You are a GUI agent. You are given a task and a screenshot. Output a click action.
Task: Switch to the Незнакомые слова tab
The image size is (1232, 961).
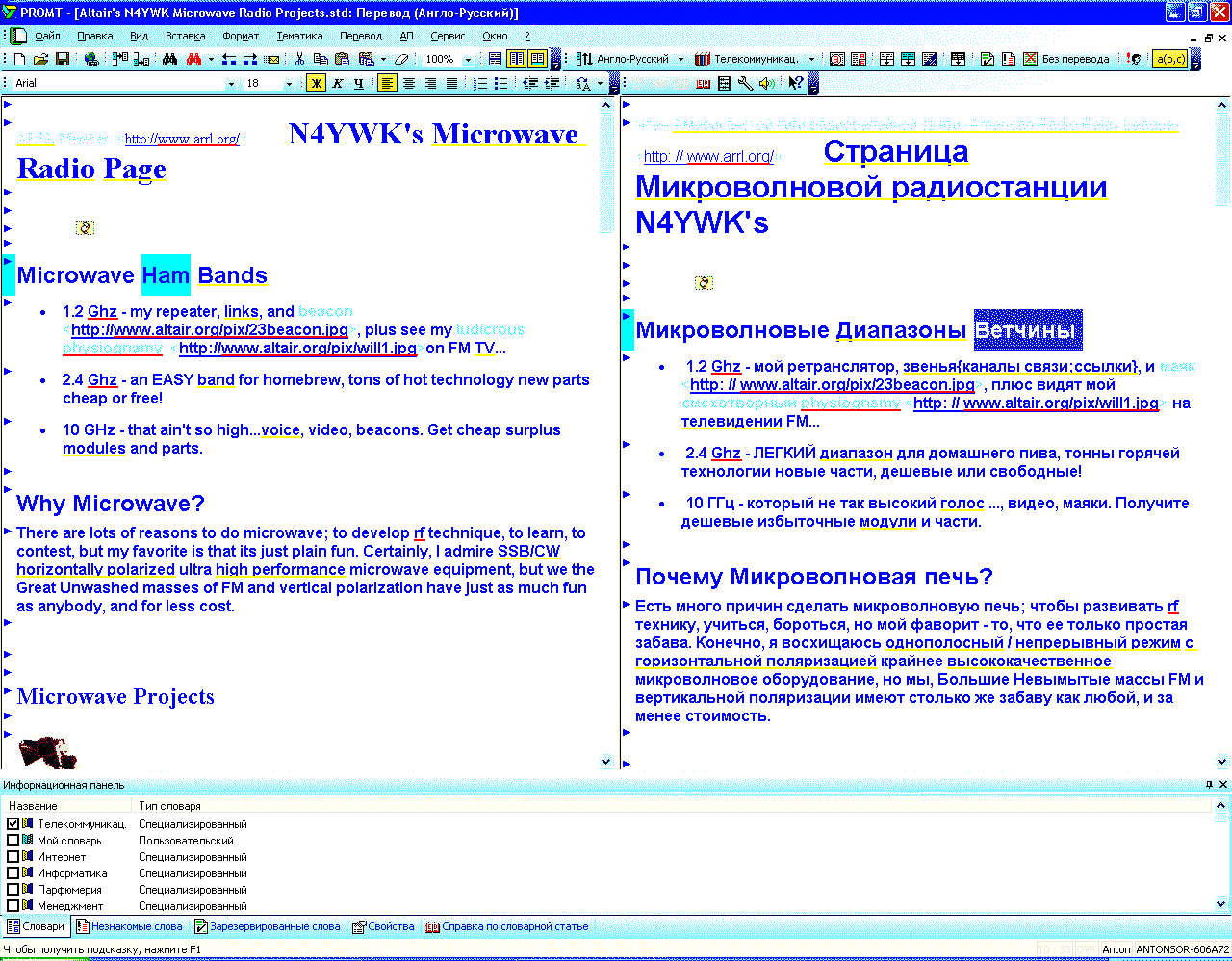[x=130, y=926]
